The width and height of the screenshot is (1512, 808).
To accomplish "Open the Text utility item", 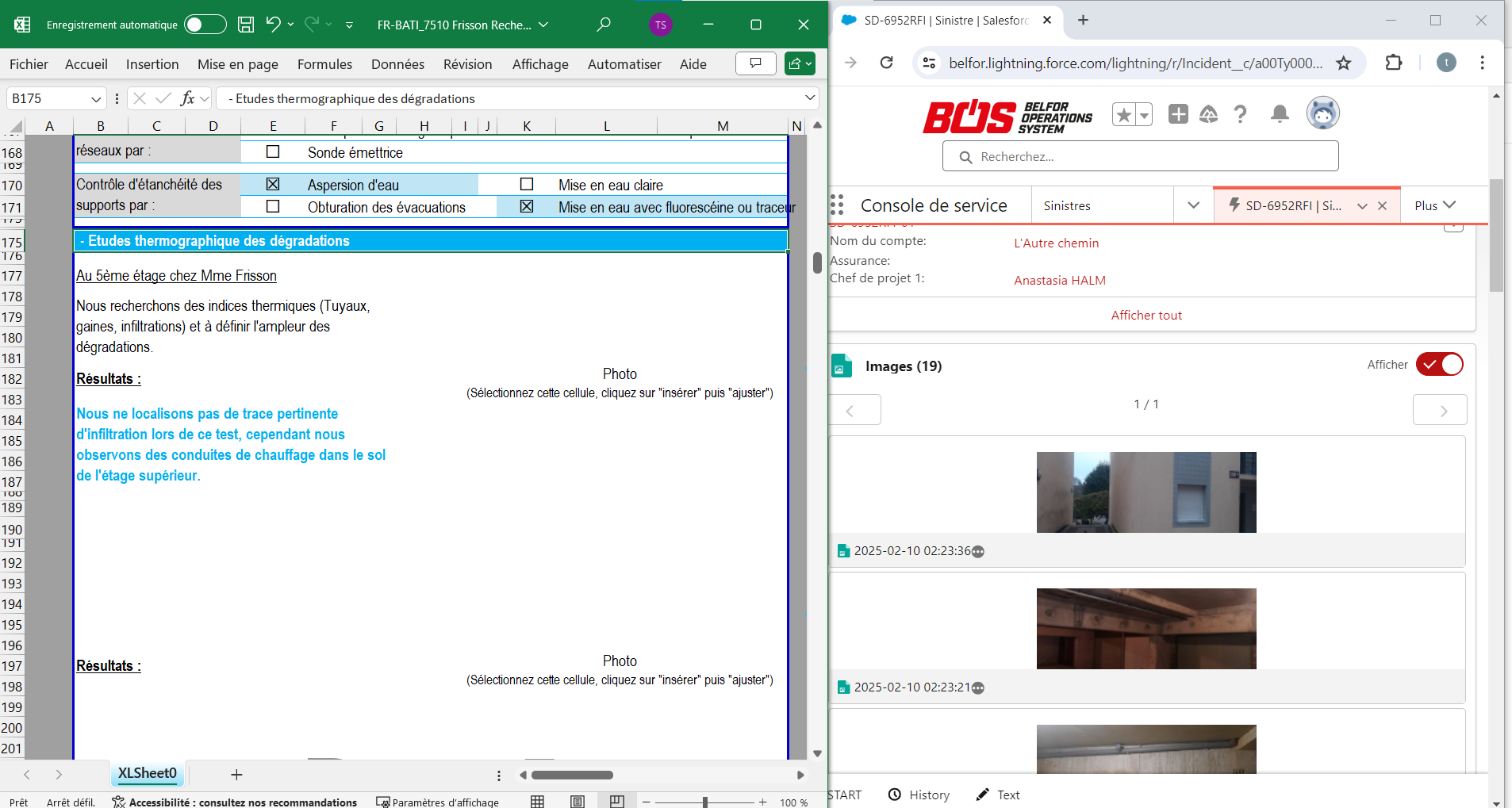I will [x=998, y=795].
